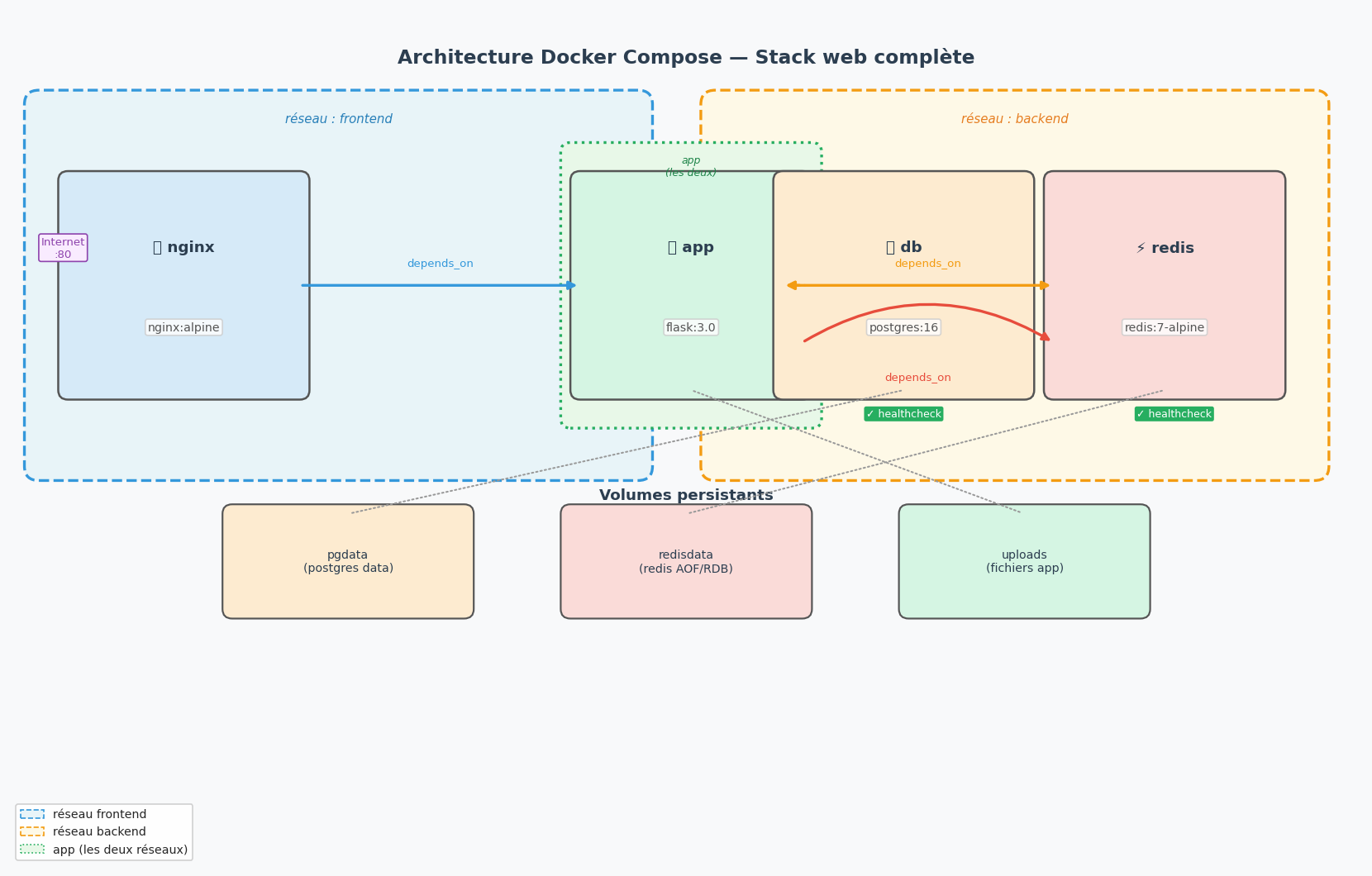Image resolution: width=1372 pixels, height=876 pixels.
Task: Click the app service title in green box
Action: click(x=690, y=248)
